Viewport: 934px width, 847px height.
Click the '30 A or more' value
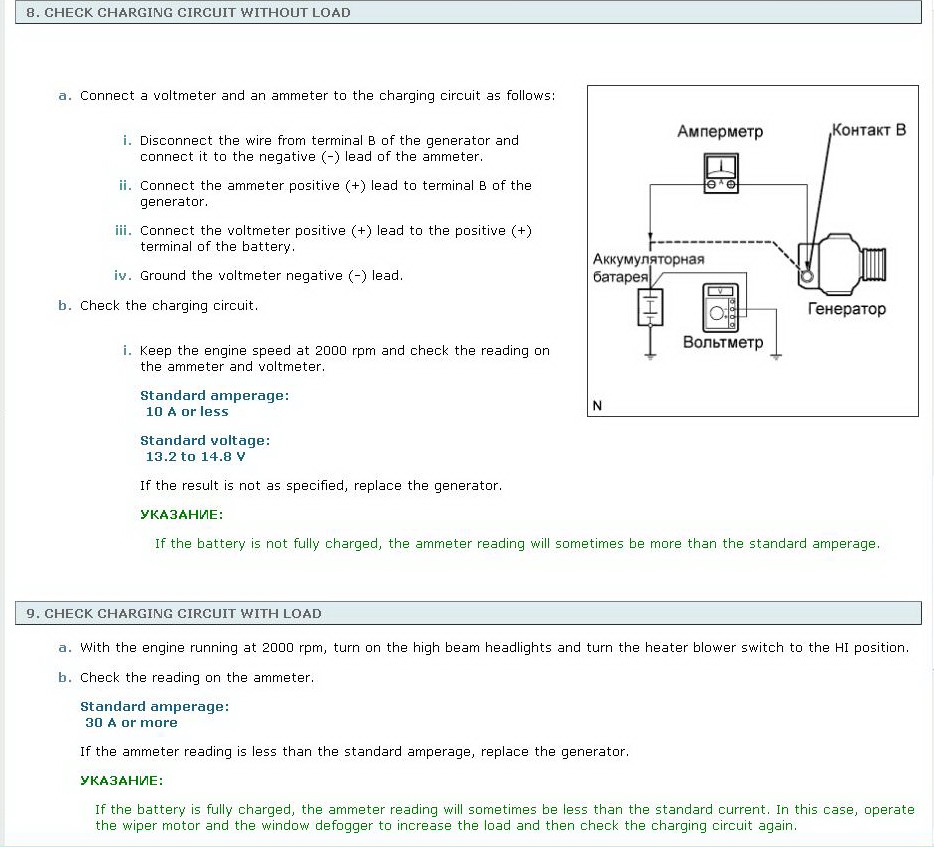point(131,723)
